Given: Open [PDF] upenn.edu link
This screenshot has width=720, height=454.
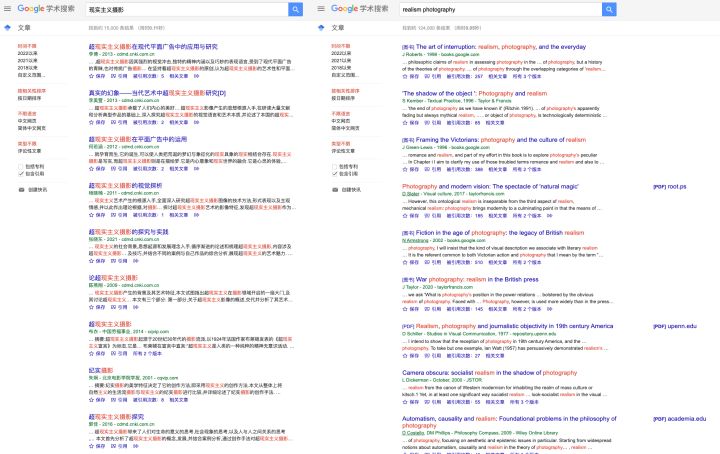Looking at the screenshot, I should [x=675, y=326].
